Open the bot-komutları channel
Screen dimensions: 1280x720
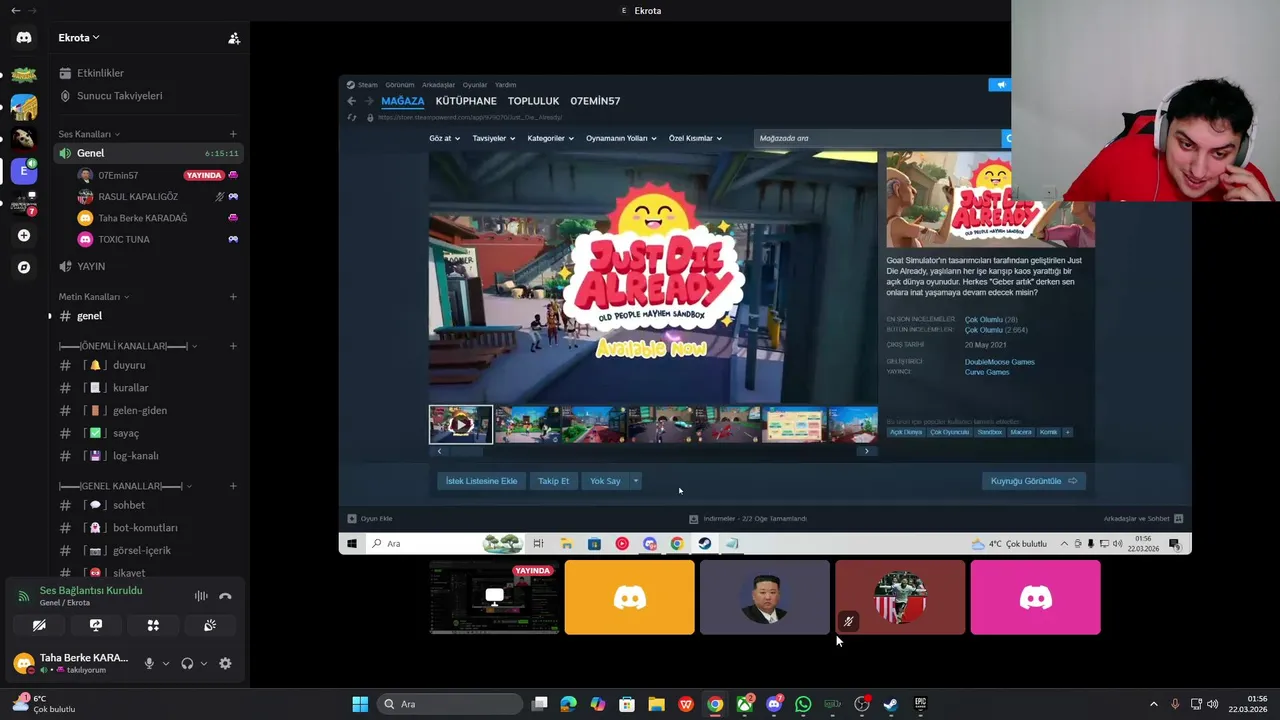click(146, 528)
